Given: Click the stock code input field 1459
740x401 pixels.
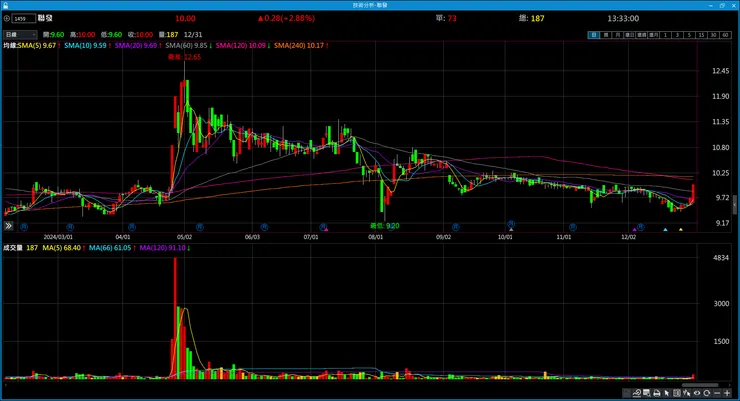Looking at the screenshot, I should 24,19.
